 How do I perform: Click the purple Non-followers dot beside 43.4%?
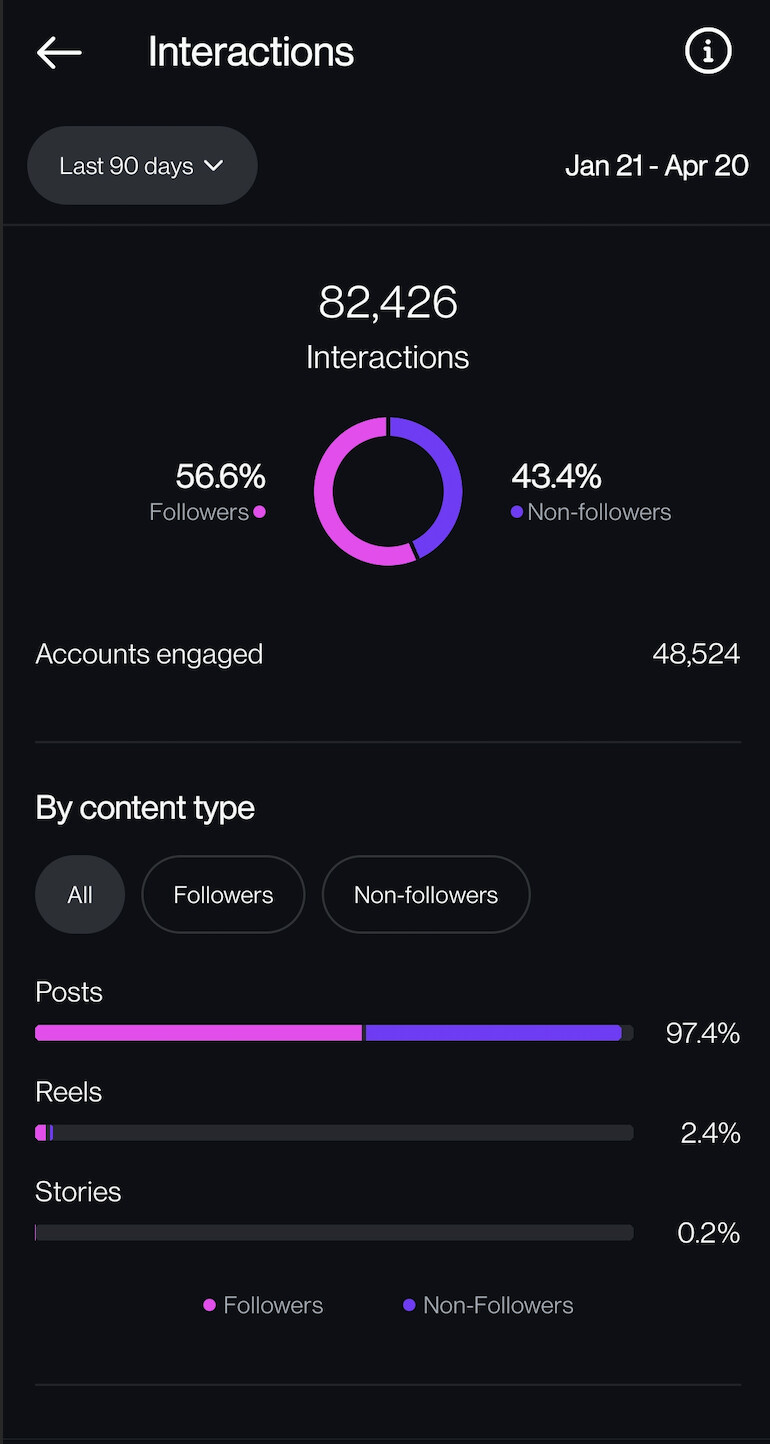point(517,512)
